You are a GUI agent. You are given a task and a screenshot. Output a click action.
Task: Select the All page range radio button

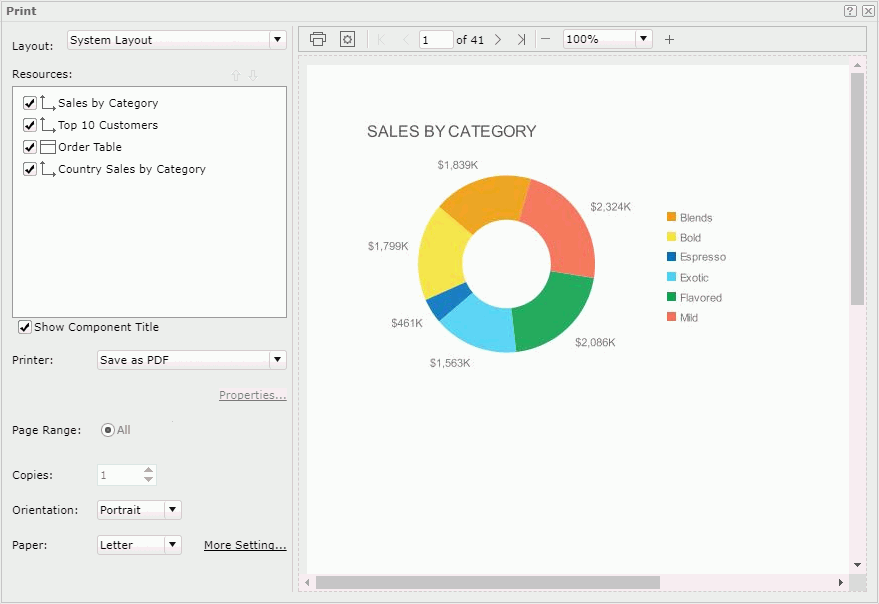tap(108, 430)
